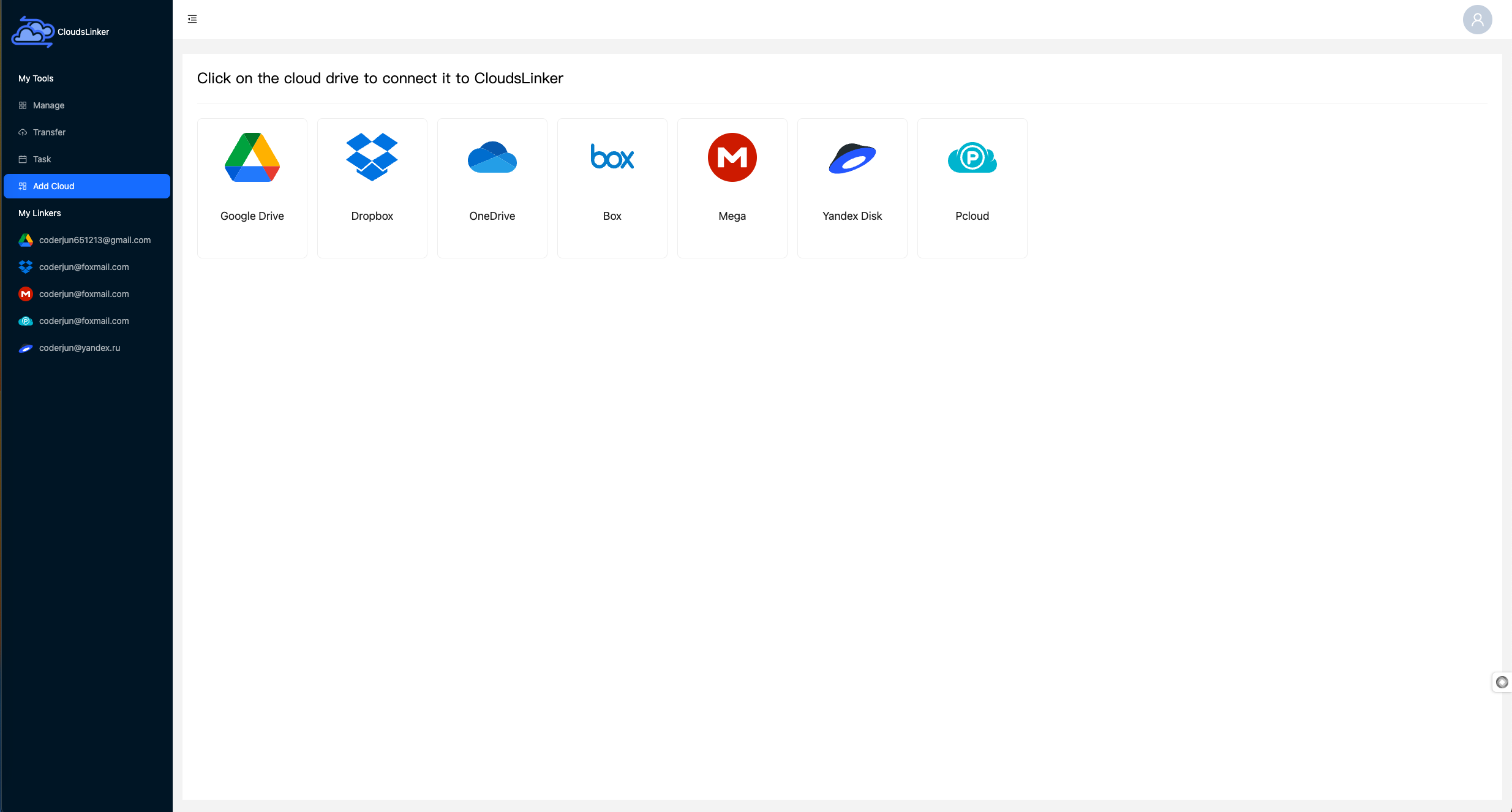Viewport: 1512px width, 812px height.
Task: Click Google Drive icon beside coderjun651213@gmail.com
Action: [x=26, y=240]
